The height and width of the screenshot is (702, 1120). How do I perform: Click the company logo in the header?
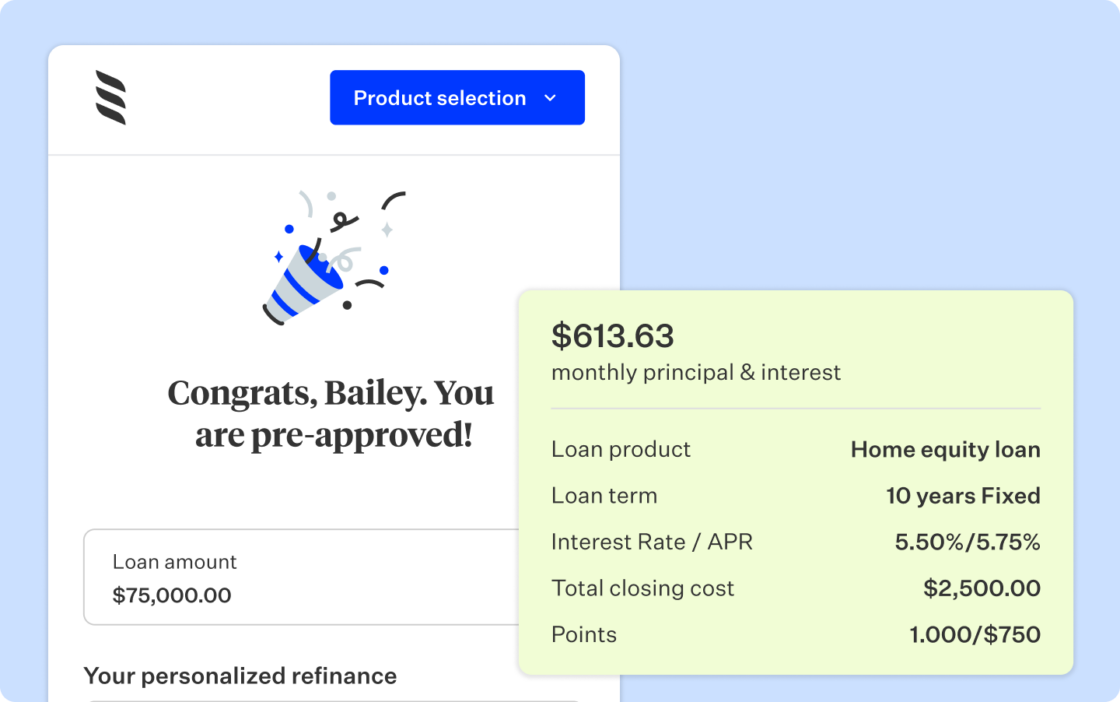tap(110, 97)
